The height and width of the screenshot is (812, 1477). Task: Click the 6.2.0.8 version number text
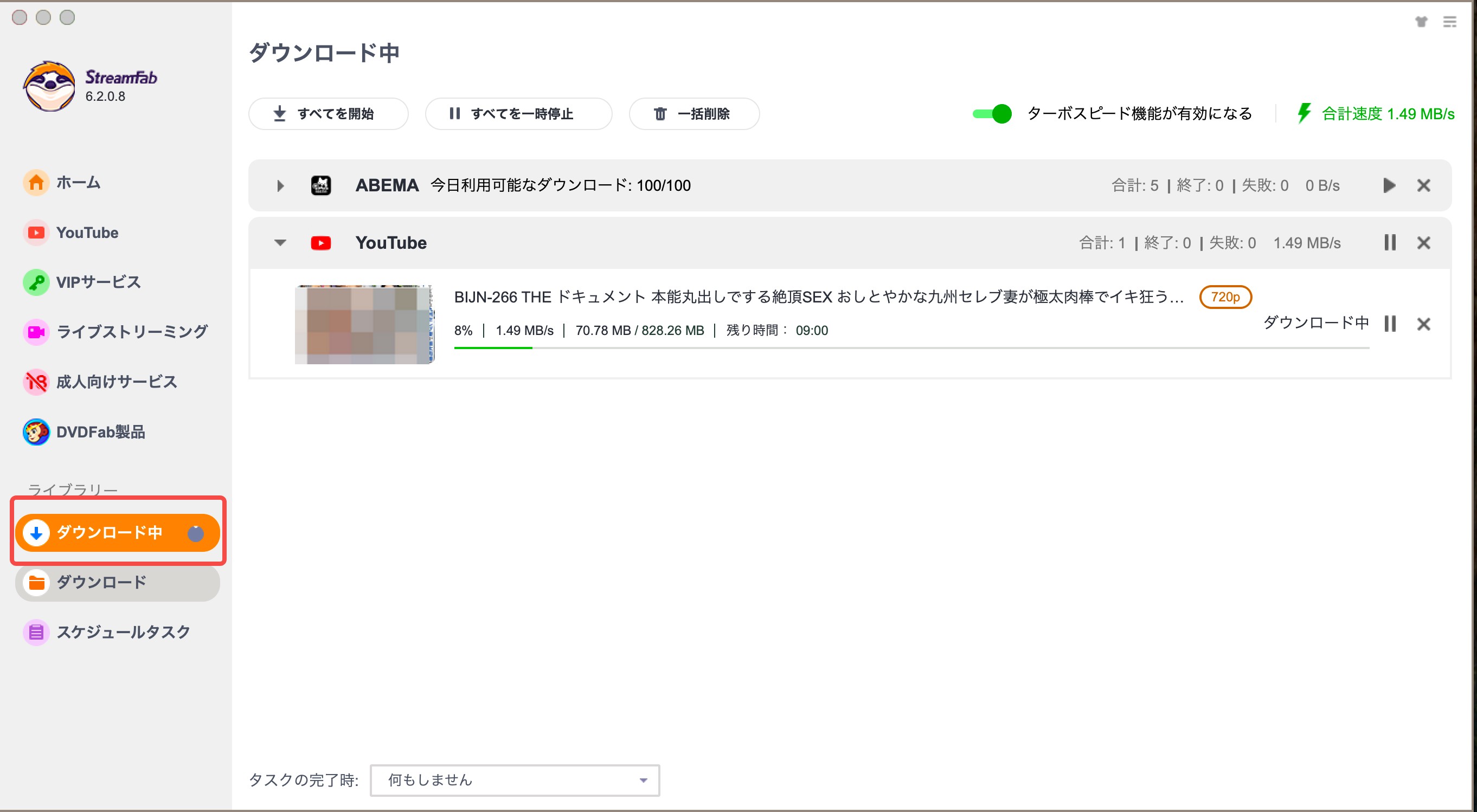(x=106, y=96)
